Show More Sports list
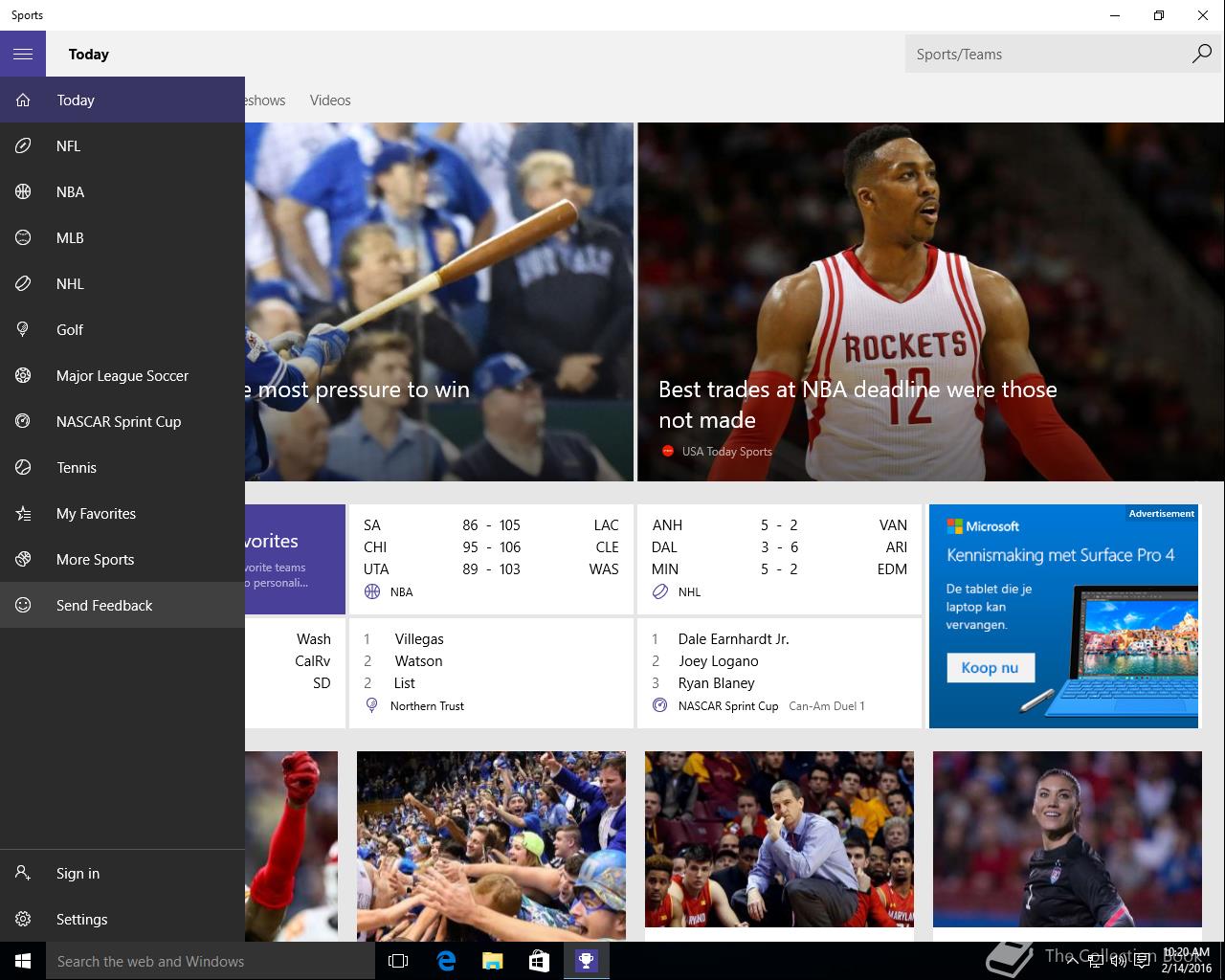The height and width of the screenshot is (980, 1225). (122, 559)
